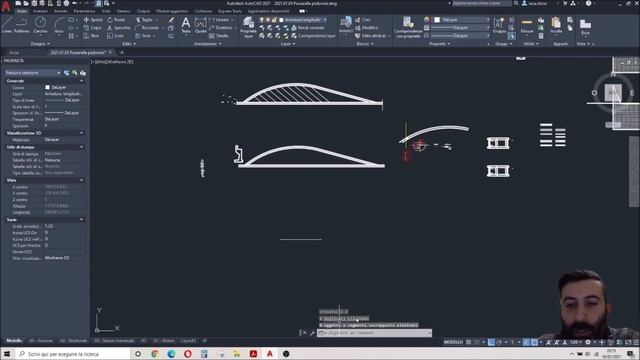Click the new drawing tab plus button

(122, 53)
